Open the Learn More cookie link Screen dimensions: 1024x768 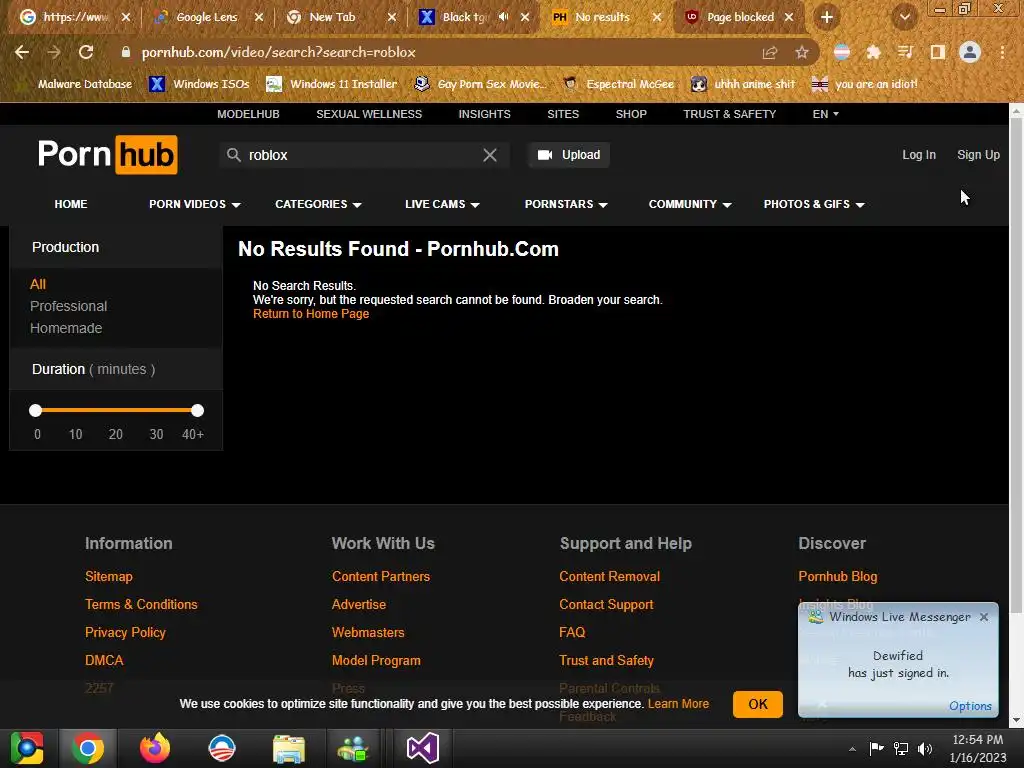pyautogui.click(x=678, y=704)
